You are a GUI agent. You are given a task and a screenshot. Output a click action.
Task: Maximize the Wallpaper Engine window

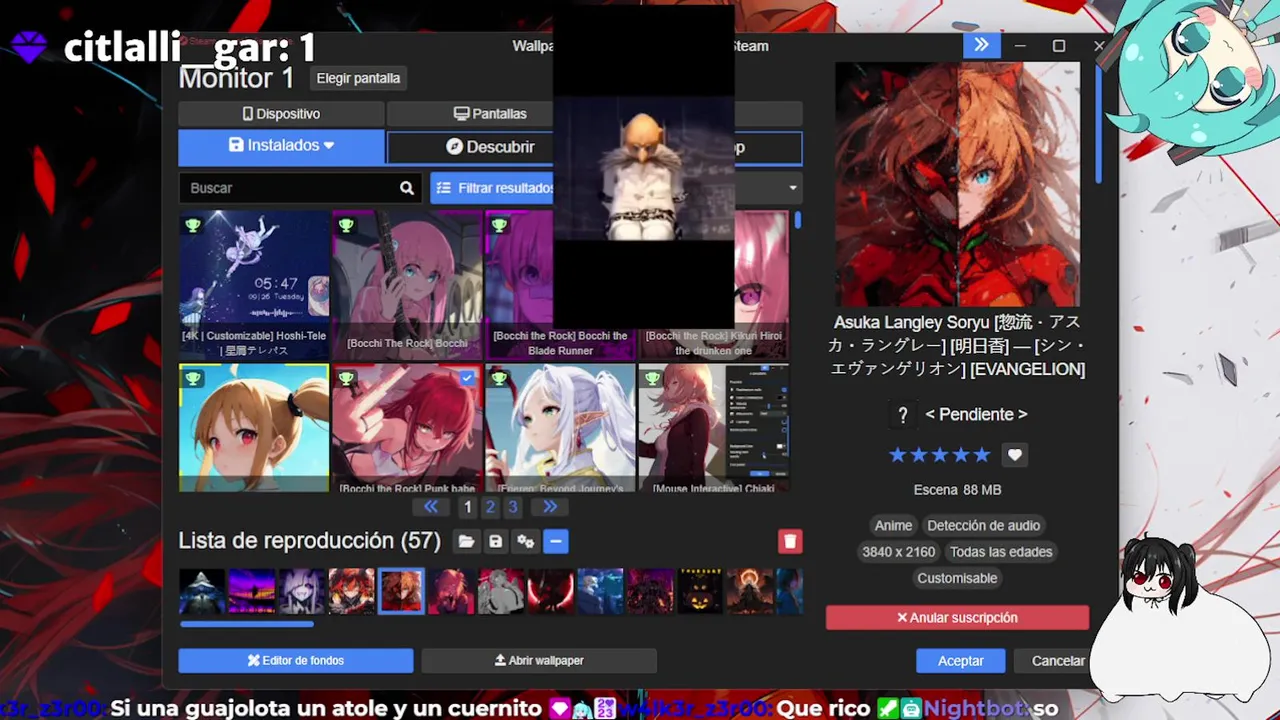1059,45
